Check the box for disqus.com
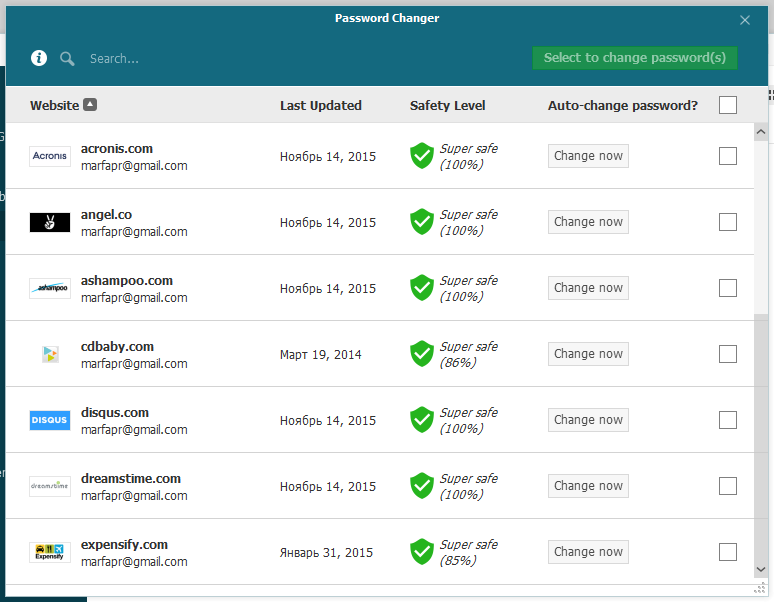The height and width of the screenshot is (602, 774). tap(728, 420)
